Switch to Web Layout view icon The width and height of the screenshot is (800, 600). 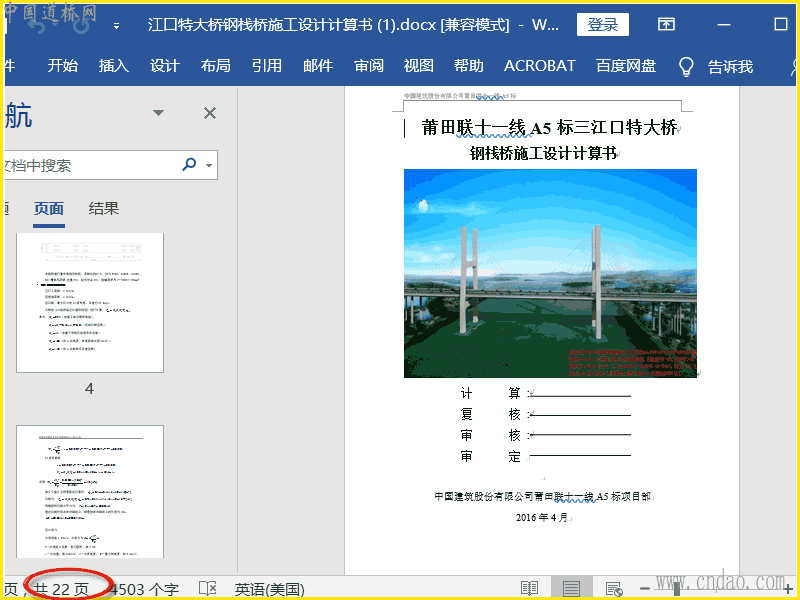(614, 588)
